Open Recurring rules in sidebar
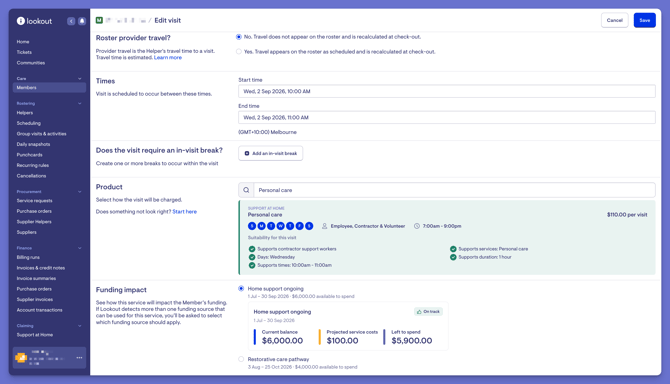The height and width of the screenshot is (384, 670). [x=33, y=165]
